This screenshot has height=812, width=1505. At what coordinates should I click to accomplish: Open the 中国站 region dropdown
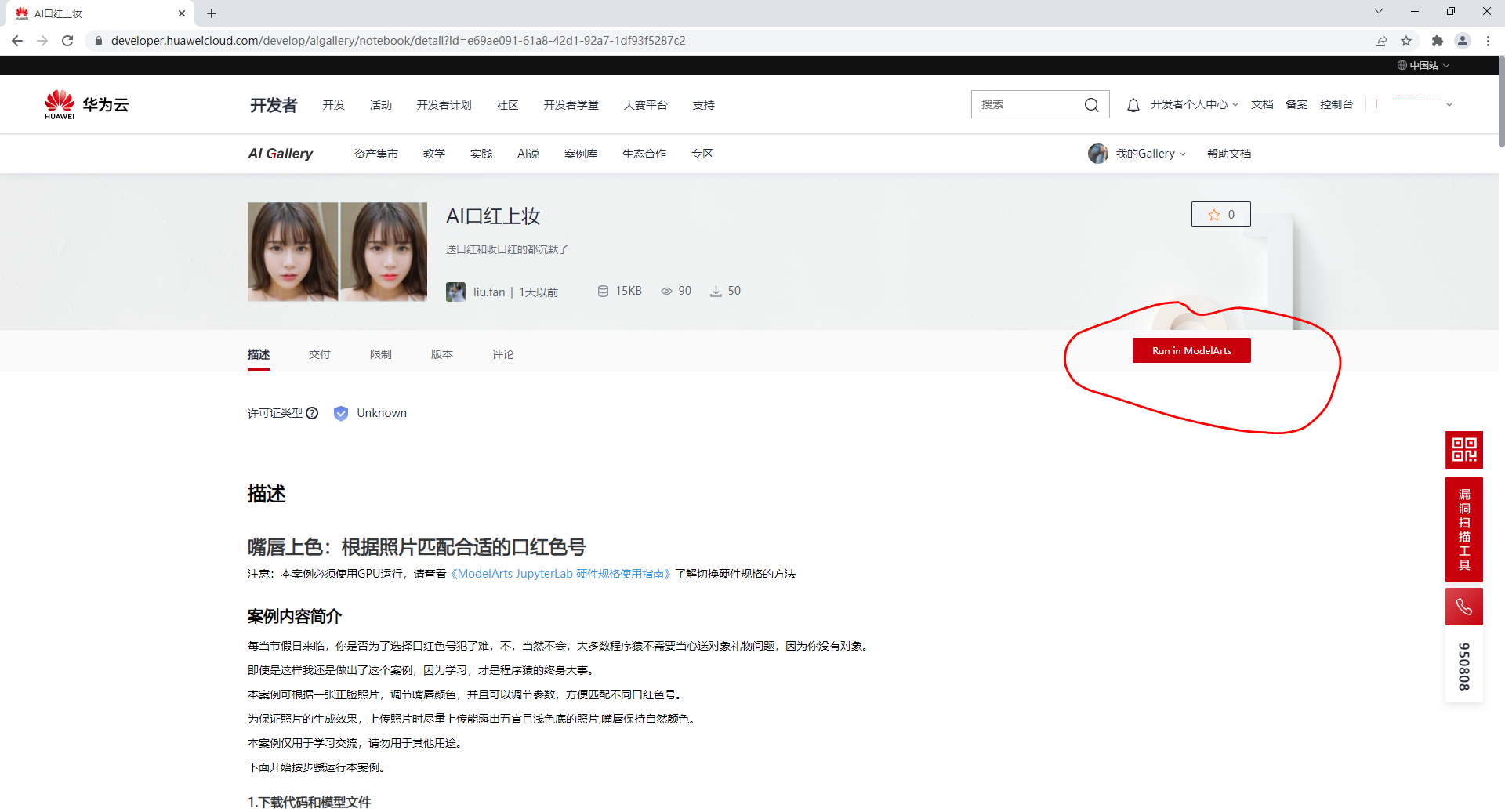(x=1423, y=65)
